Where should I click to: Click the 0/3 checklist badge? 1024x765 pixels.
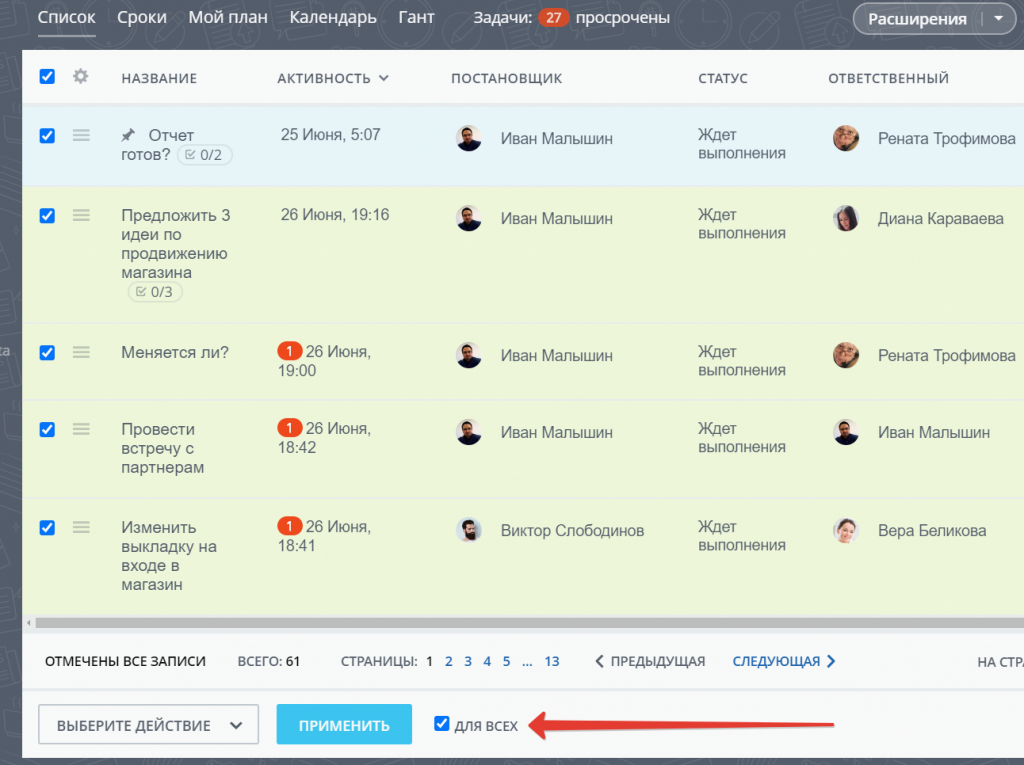tap(155, 292)
